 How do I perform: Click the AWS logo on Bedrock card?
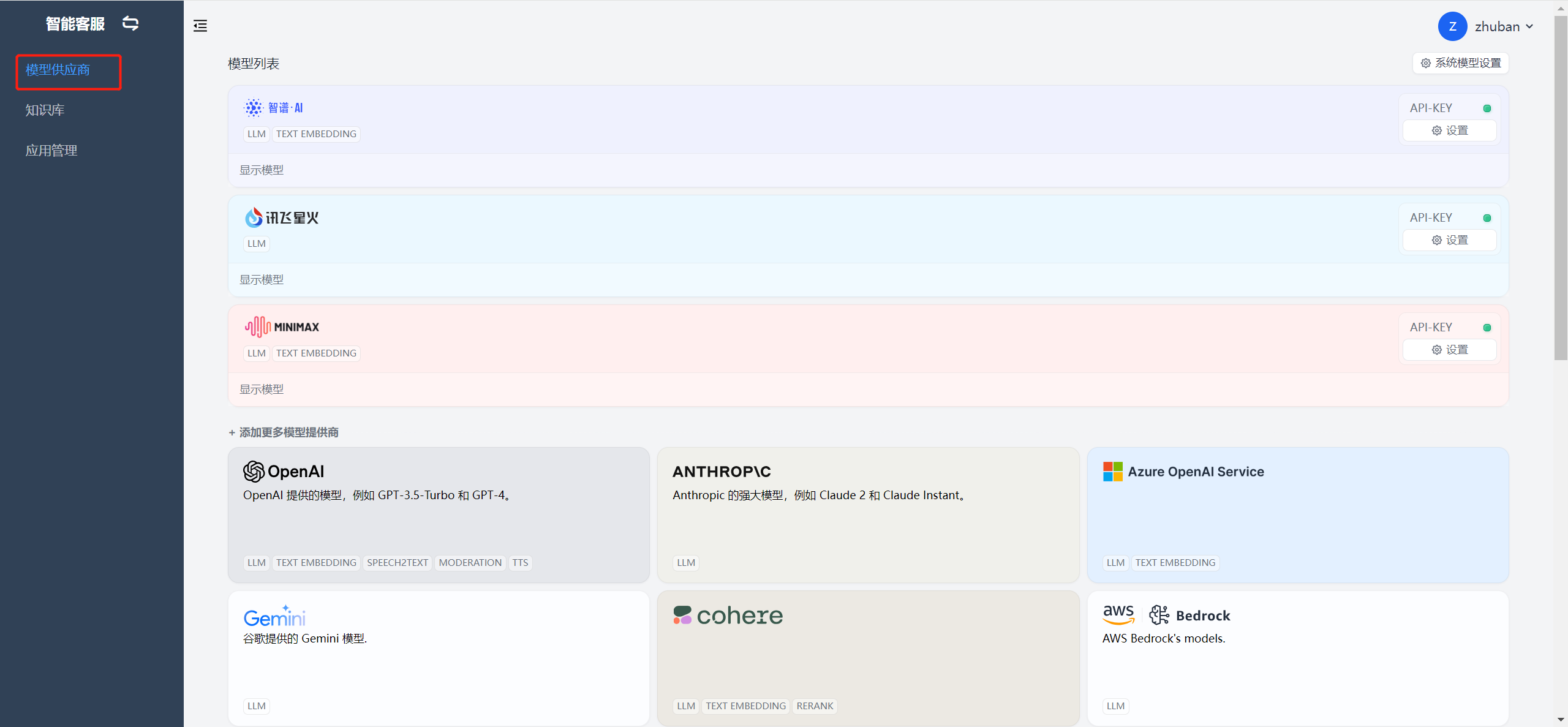[x=1118, y=614]
